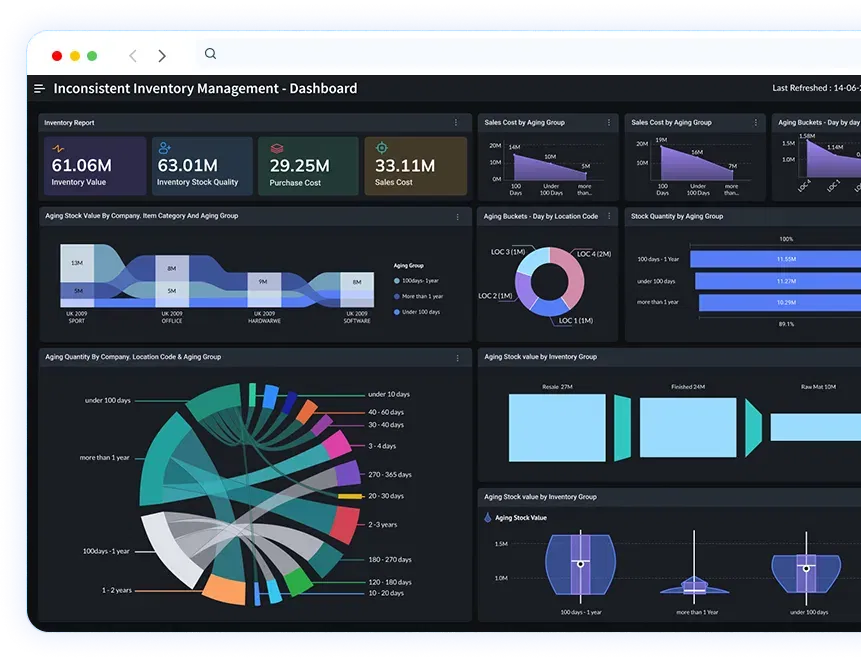Open options for Aging Buckets by Location Code

[x=608, y=216]
